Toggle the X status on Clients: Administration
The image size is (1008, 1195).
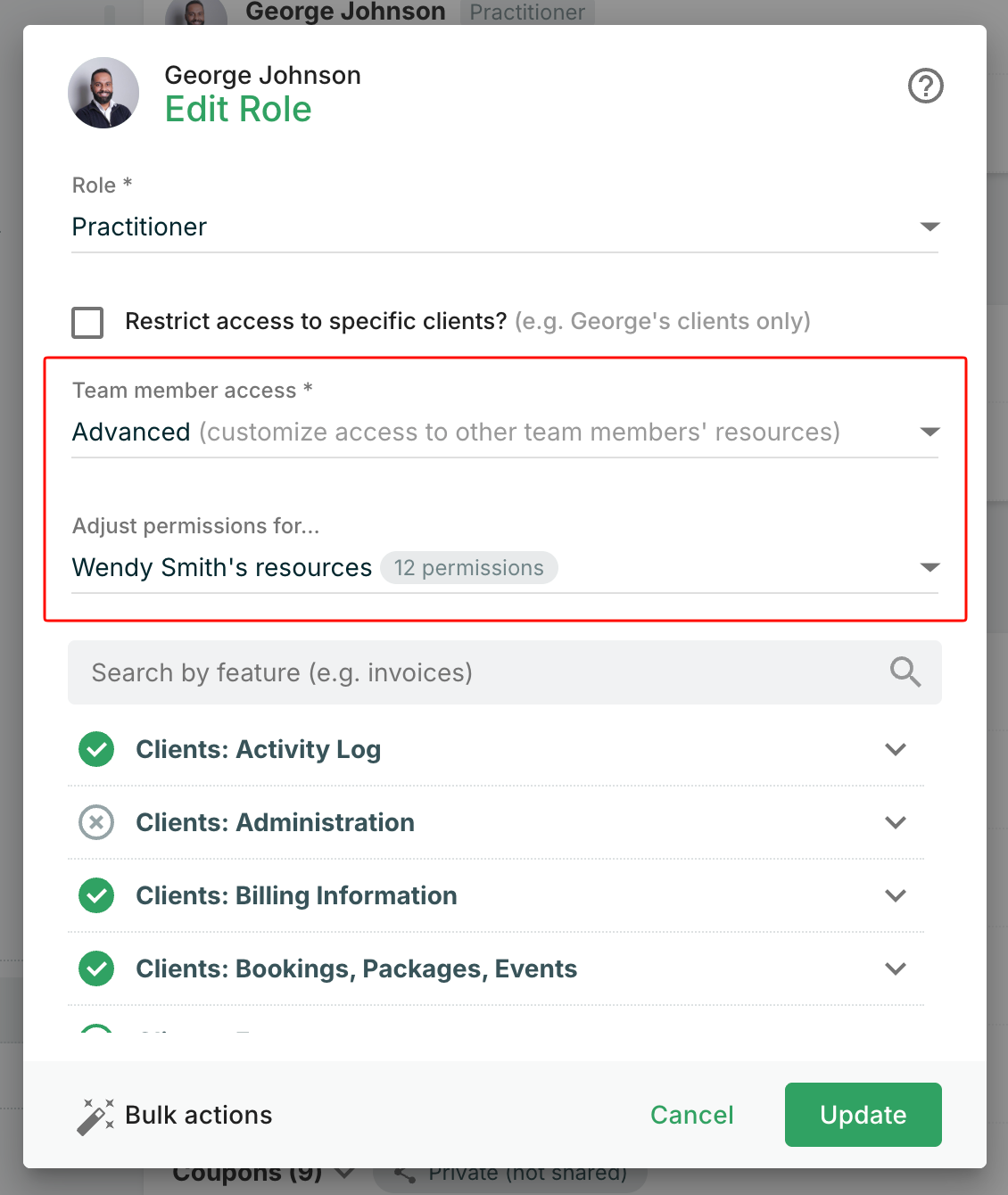pyautogui.click(x=96, y=822)
